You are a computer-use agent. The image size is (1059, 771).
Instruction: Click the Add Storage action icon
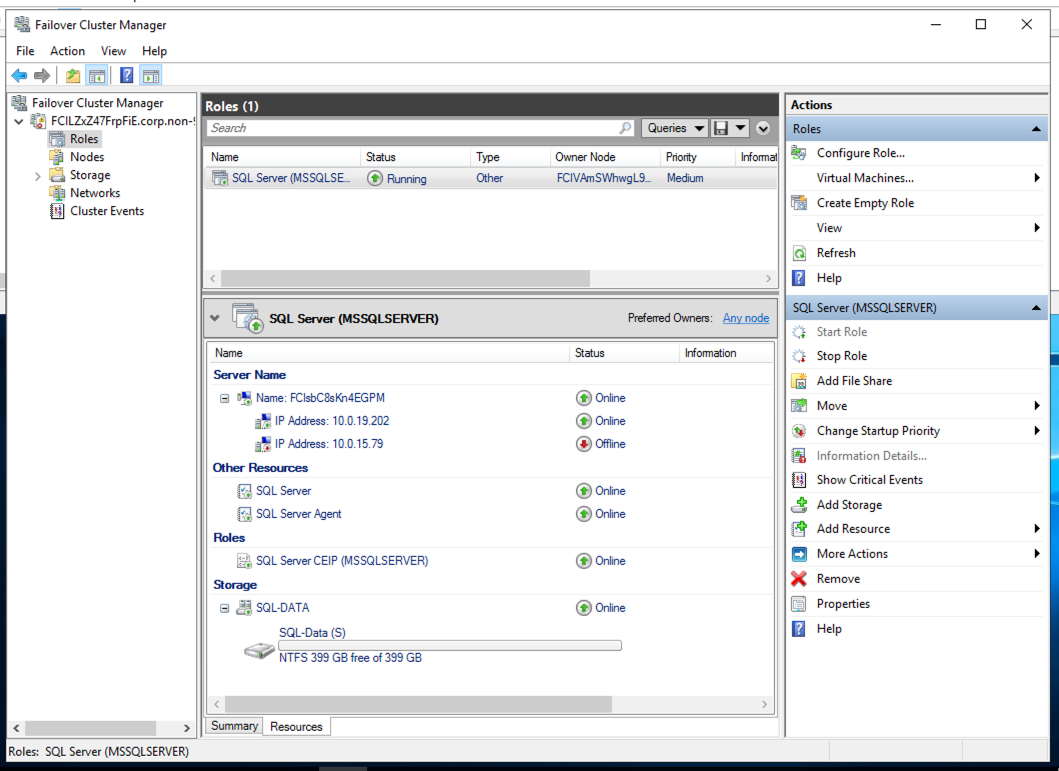pyautogui.click(x=800, y=504)
